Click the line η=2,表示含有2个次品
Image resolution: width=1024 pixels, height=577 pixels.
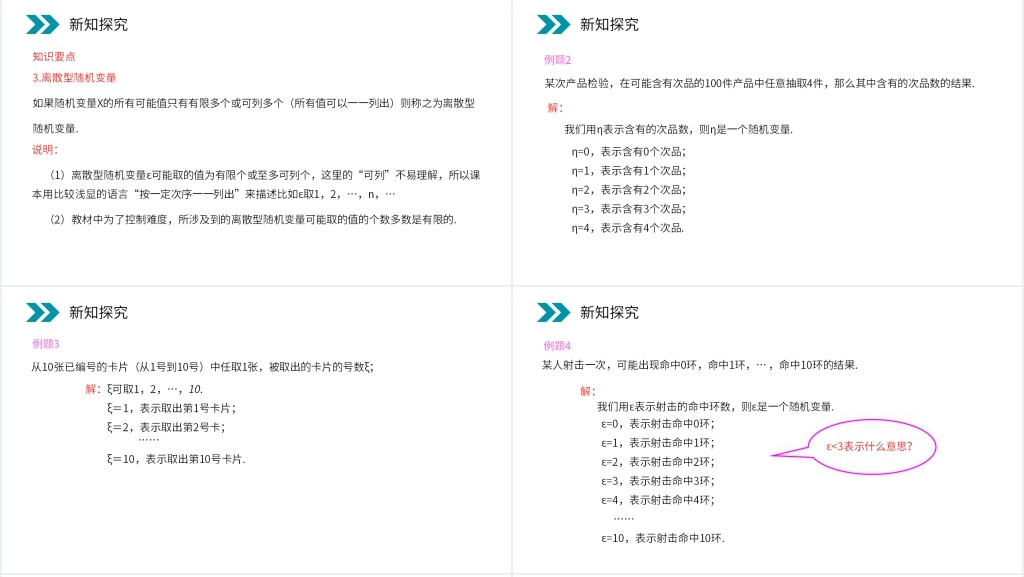coord(629,190)
